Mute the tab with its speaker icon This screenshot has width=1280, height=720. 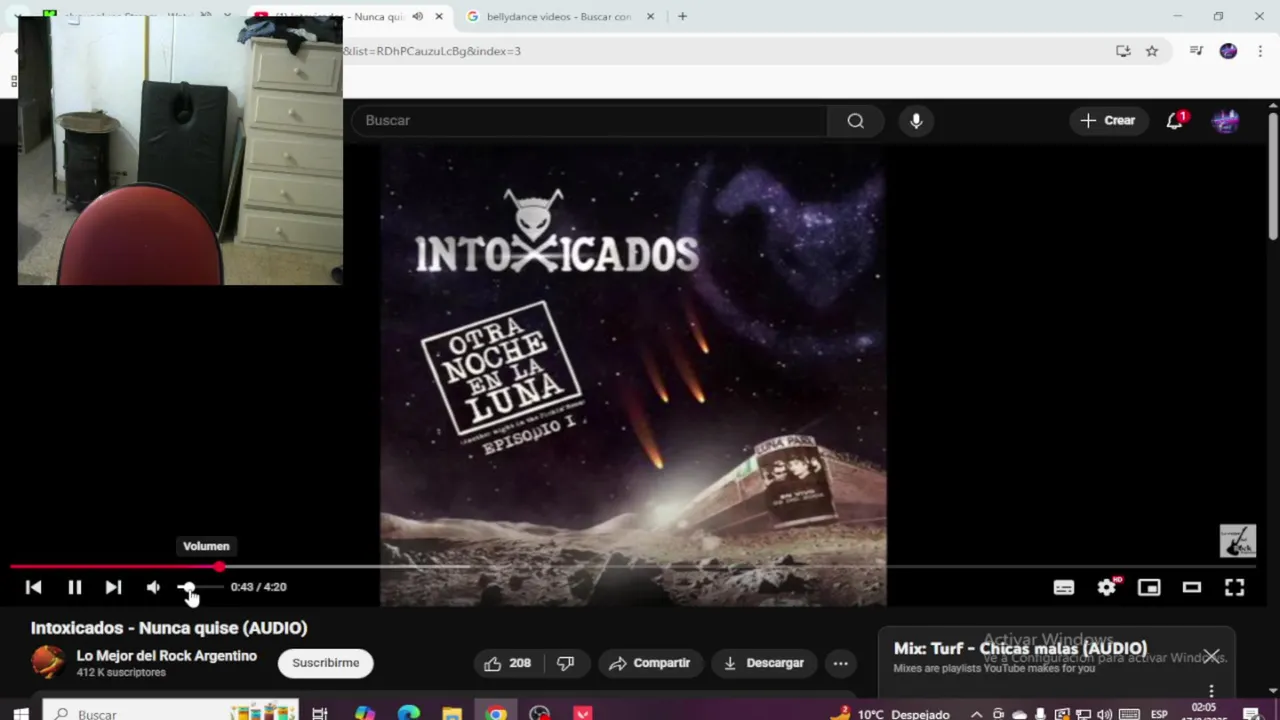click(x=417, y=16)
